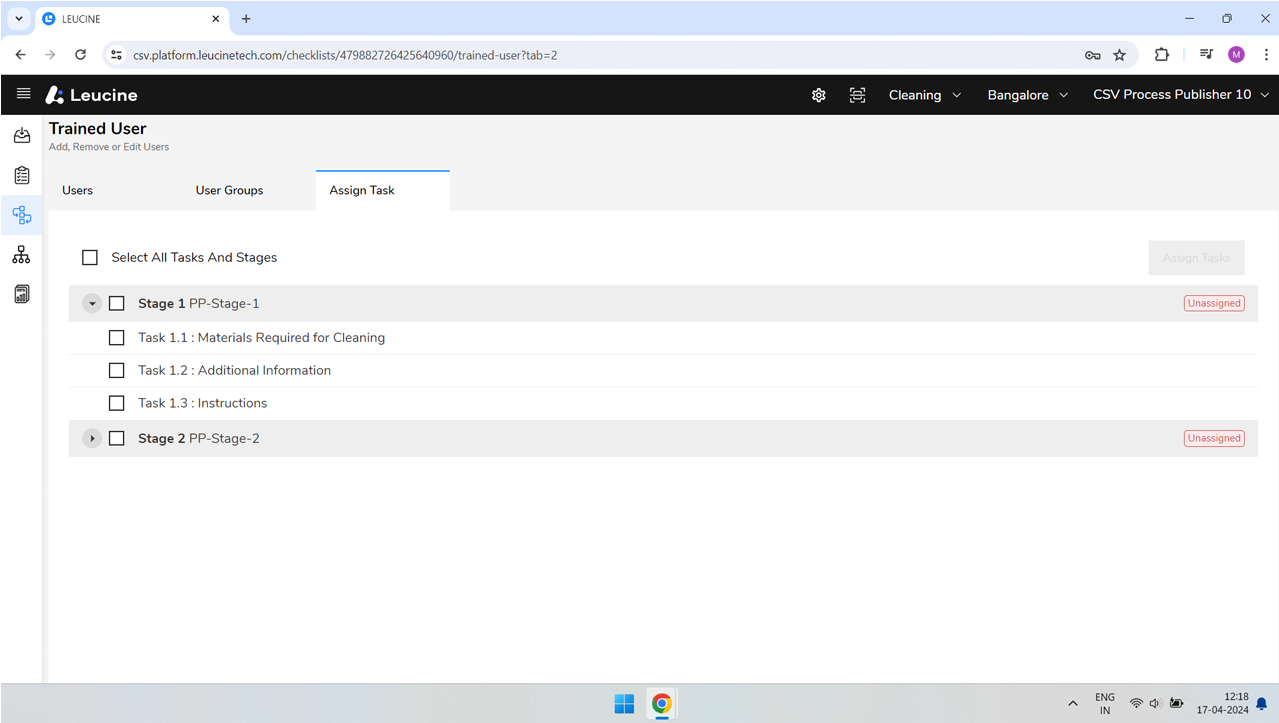
Task: Click "Task 1.3 : Instructions" text
Action: [x=203, y=403]
